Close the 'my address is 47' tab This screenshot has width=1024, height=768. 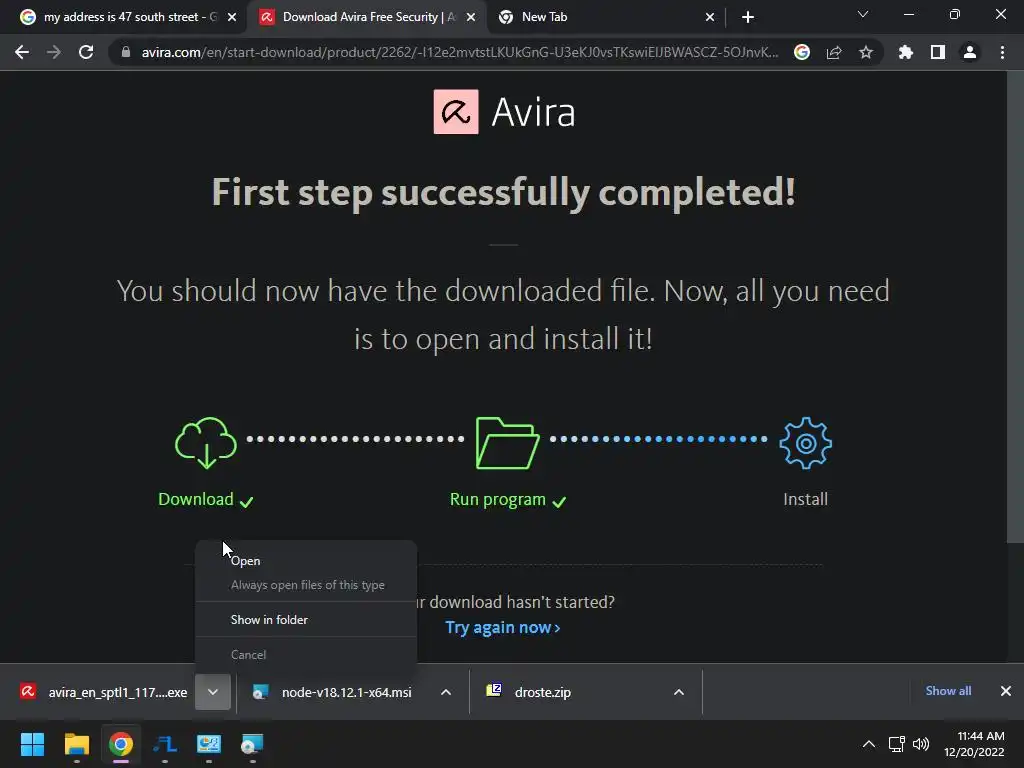(232, 17)
